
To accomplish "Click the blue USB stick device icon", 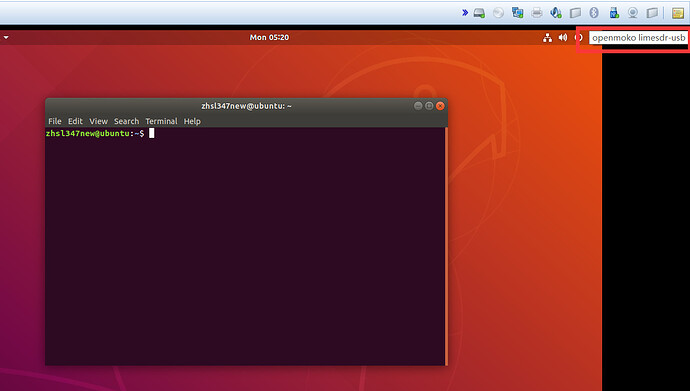I will (614, 13).
